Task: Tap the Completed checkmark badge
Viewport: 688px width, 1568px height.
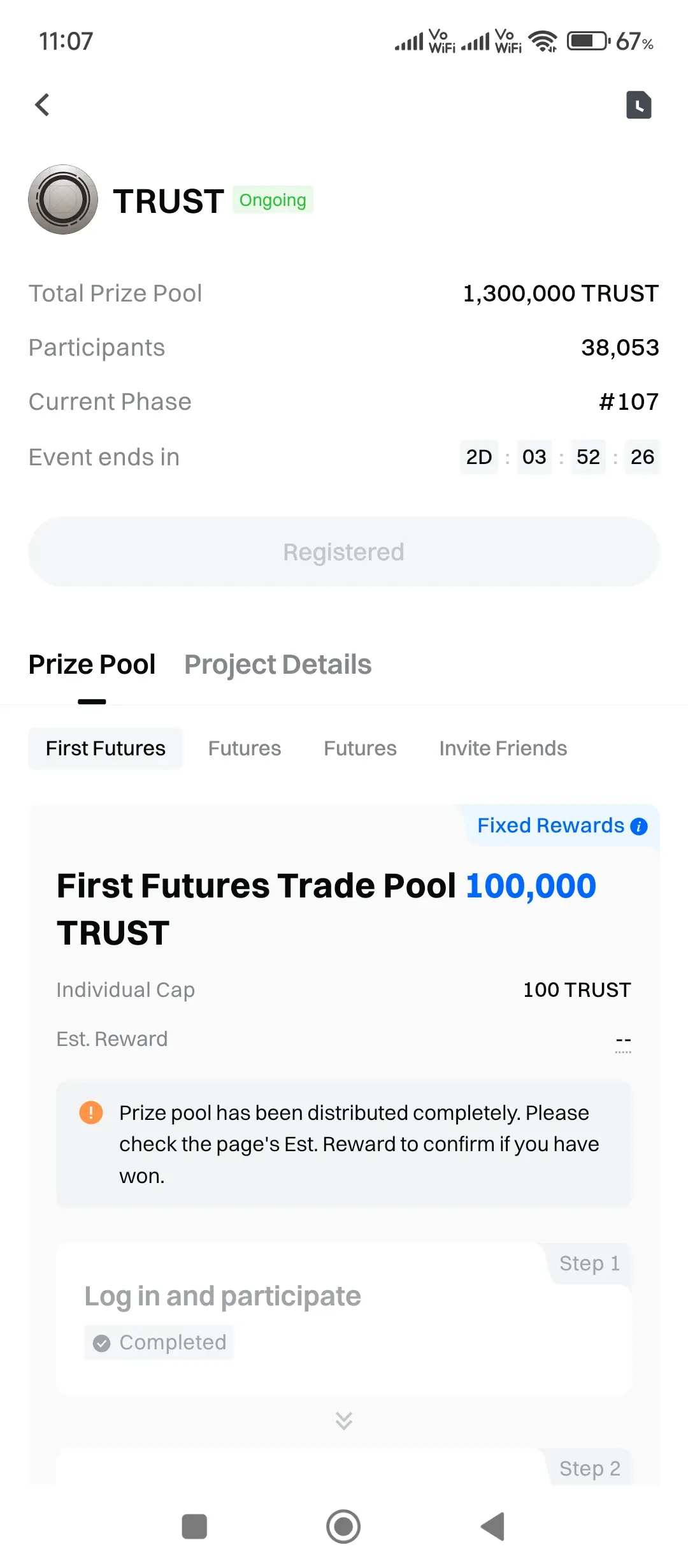Action: (x=159, y=1342)
